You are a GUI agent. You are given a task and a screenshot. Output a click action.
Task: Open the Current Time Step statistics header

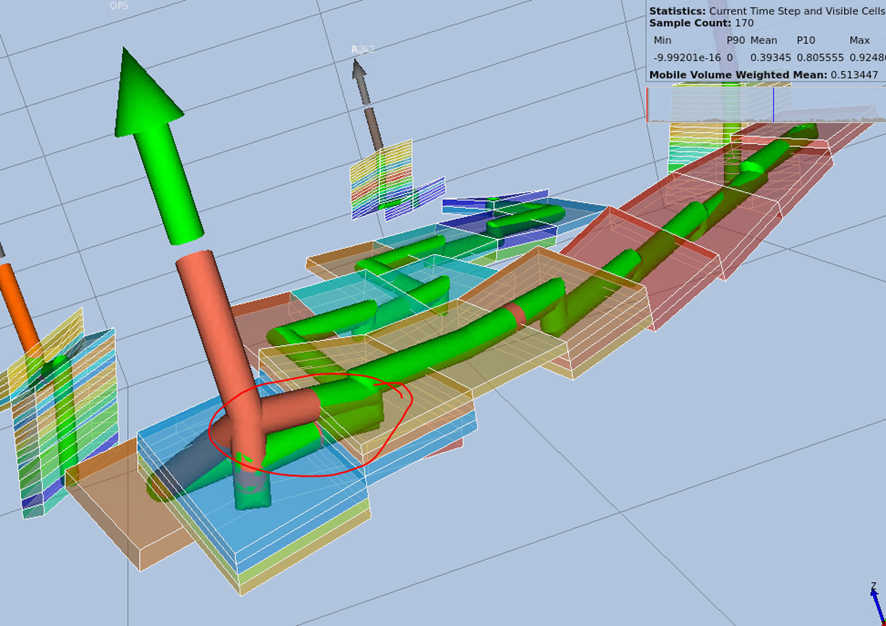click(760, 12)
